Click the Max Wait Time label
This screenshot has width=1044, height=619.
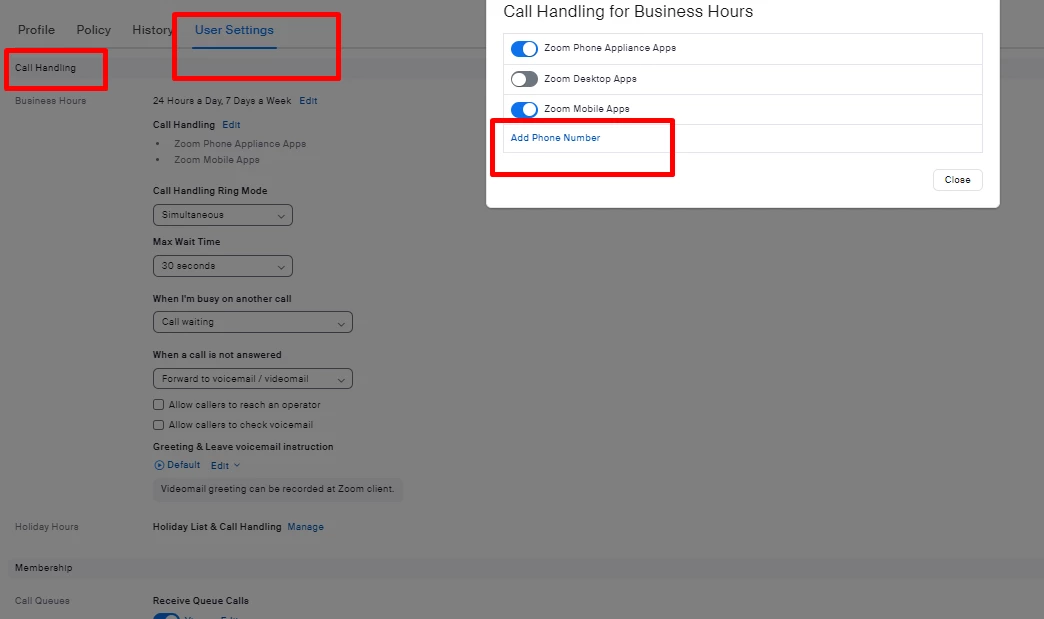click(186, 242)
